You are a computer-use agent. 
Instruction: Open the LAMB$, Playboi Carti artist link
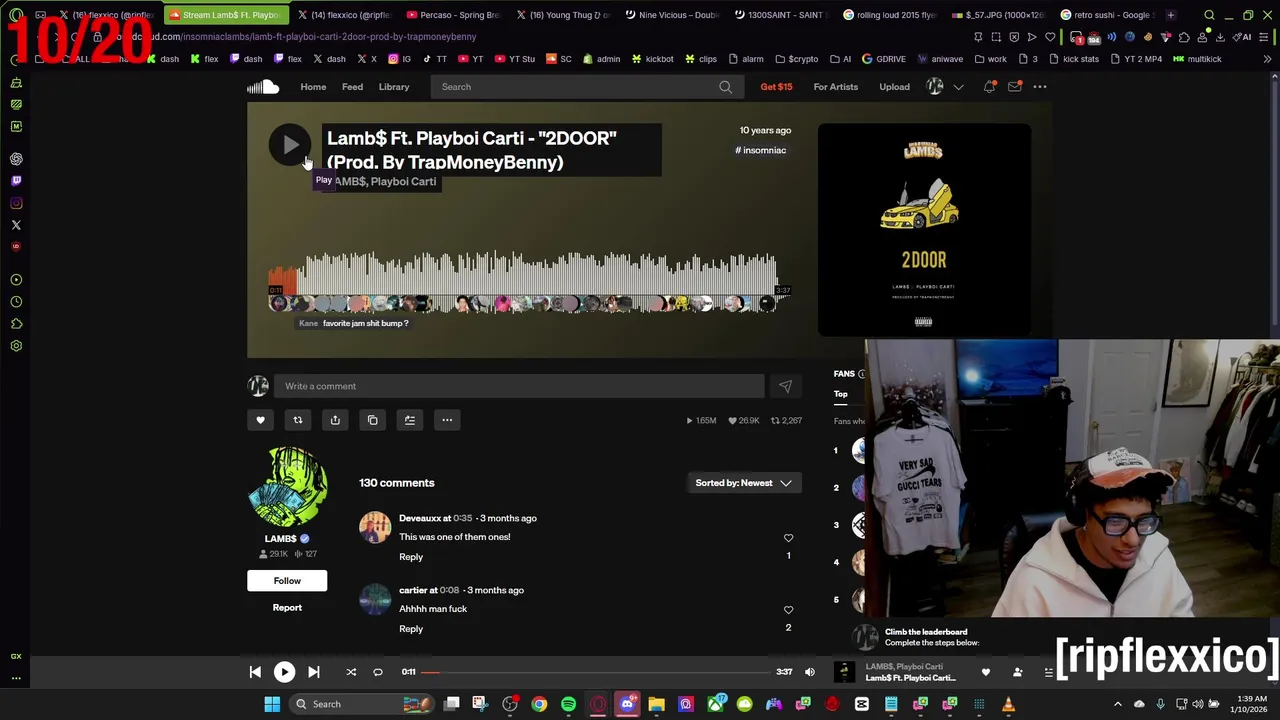[x=386, y=182]
